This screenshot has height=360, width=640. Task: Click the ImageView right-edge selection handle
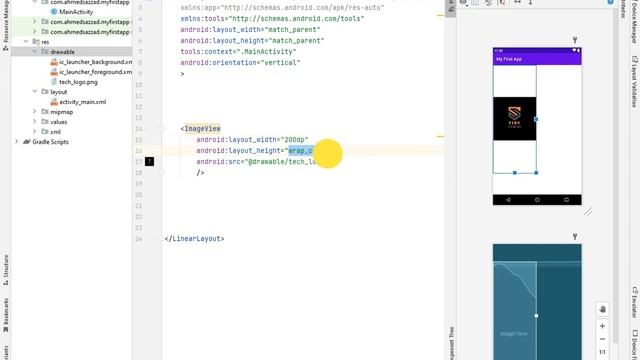536,119
